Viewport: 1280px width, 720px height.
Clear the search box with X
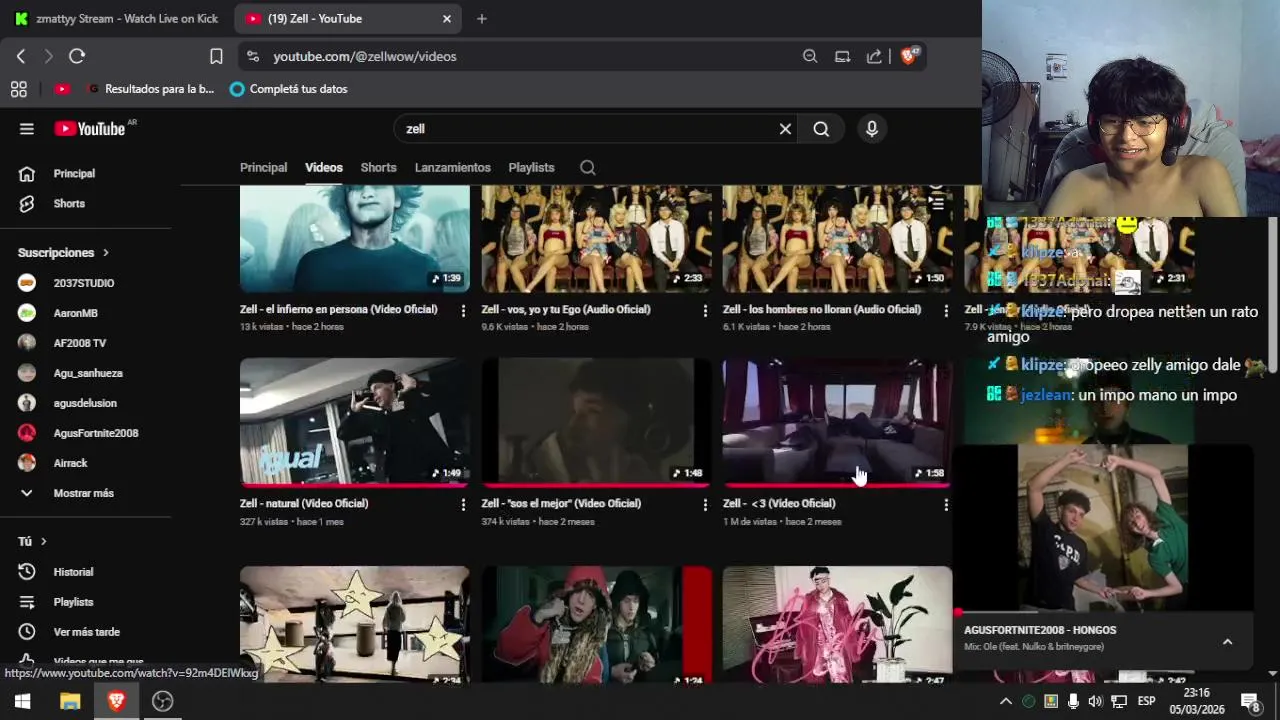(x=785, y=129)
